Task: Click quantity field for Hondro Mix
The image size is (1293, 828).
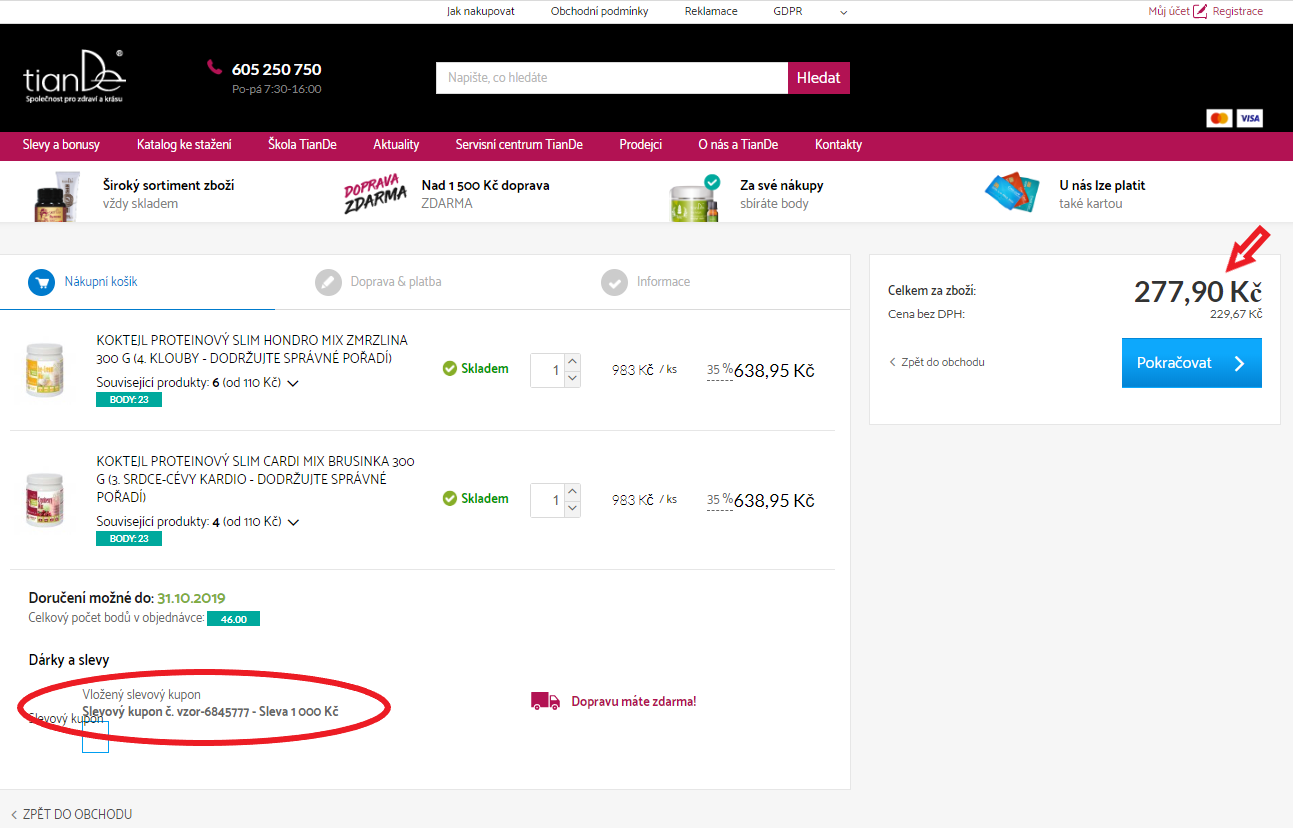Action: click(x=547, y=370)
